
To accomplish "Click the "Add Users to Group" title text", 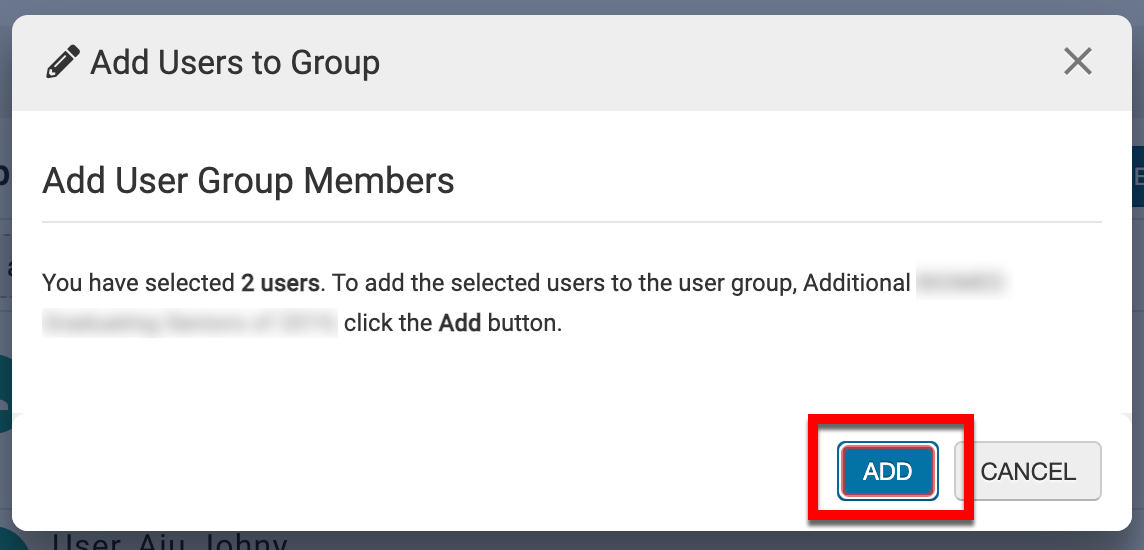I will coord(235,63).
